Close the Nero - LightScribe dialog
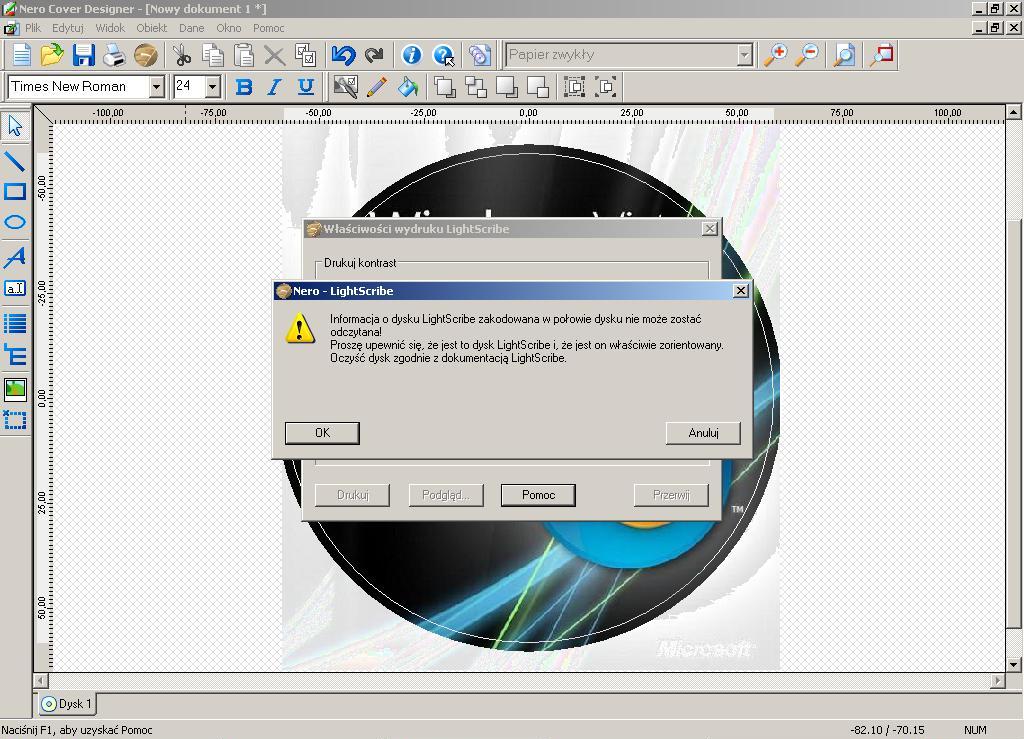 click(x=741, y=291)
